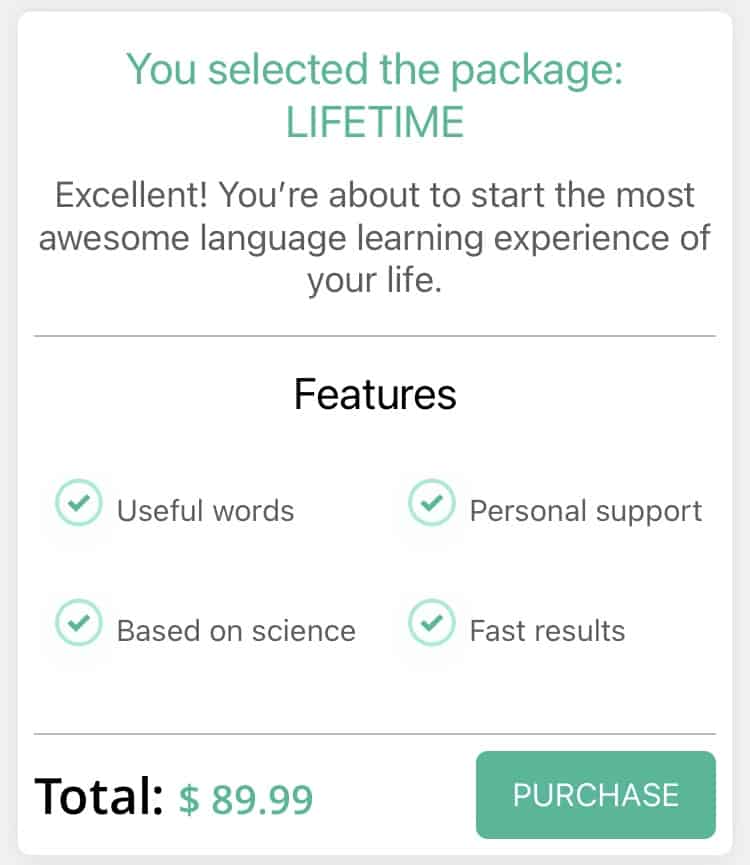
Task: Click the 'You selected the package' heading
Action: (375, 70)
